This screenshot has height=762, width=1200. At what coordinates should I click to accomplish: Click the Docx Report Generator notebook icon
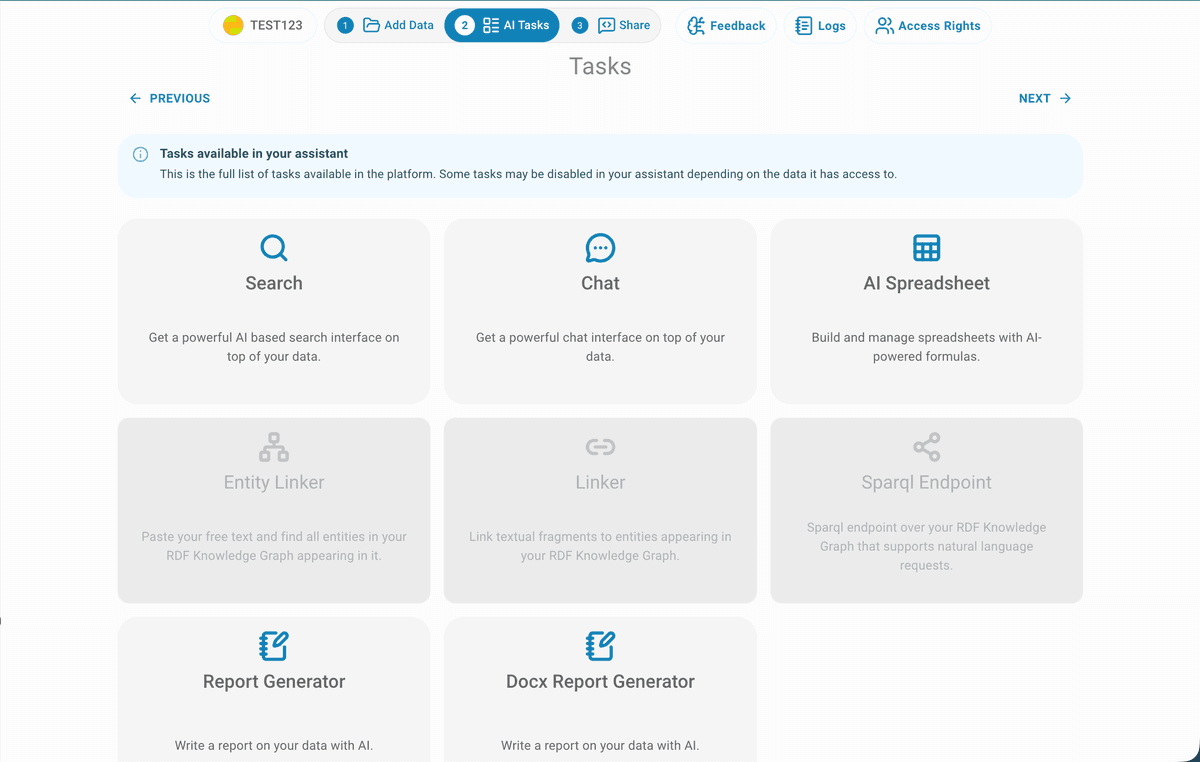coord(600,646)
